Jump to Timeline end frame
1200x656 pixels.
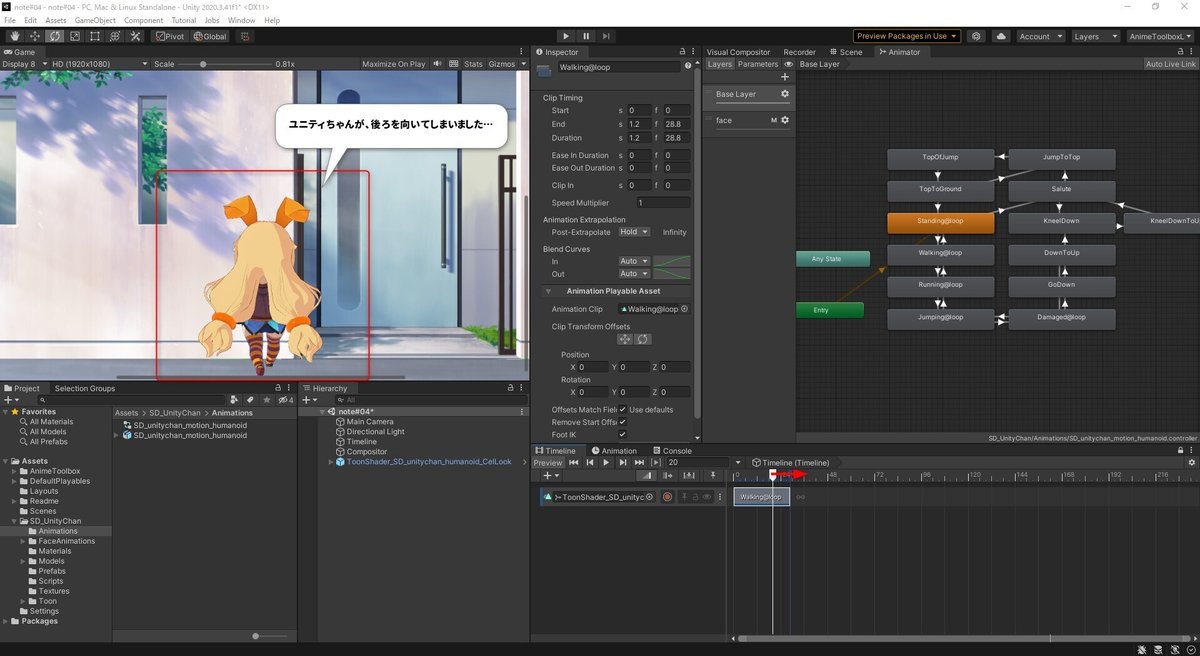pyautogui.click(x=640, y=462)
